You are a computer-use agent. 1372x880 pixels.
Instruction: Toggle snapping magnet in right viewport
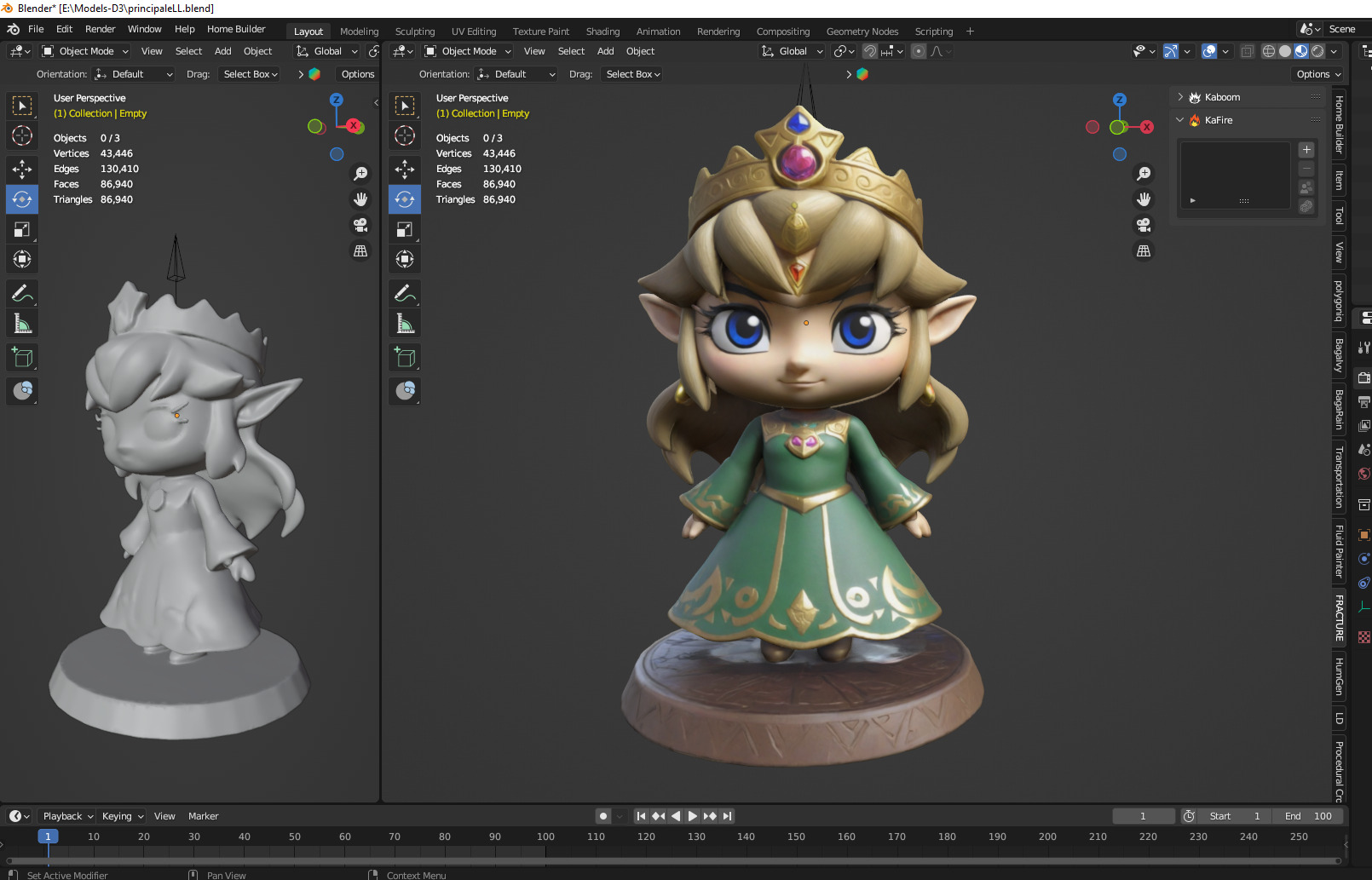click(x=869, y=51)
